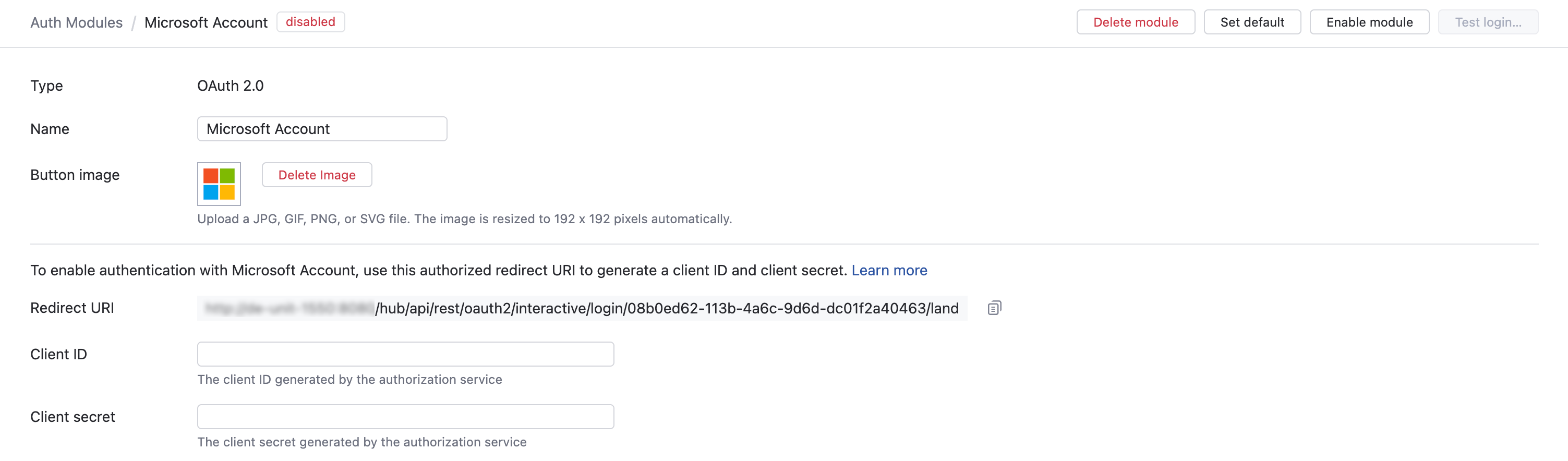This screenshot has width=1568, height=461.
Task: Enable the Microsoft Account auth module
Action: click(1369, 22)
